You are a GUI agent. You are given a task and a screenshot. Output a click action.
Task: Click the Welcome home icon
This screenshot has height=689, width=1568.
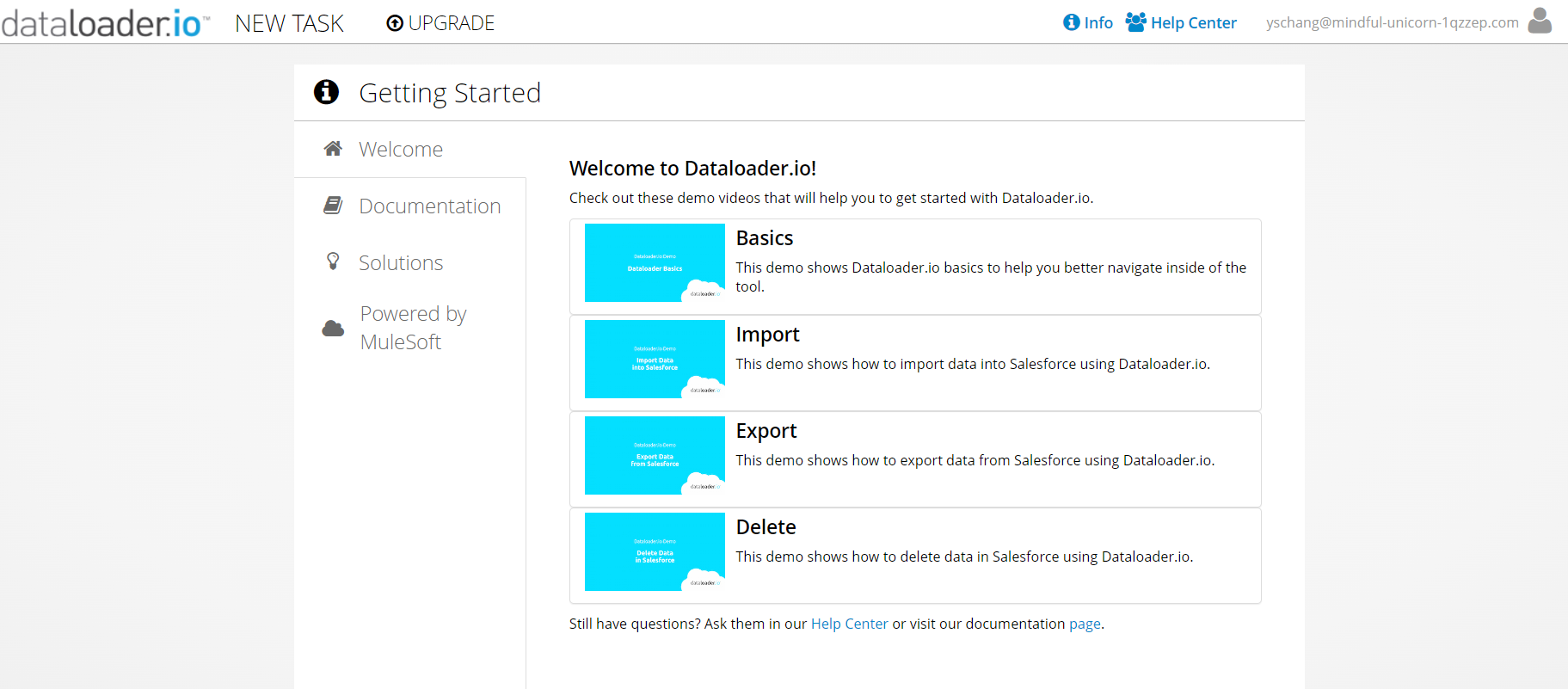point(333,149)
